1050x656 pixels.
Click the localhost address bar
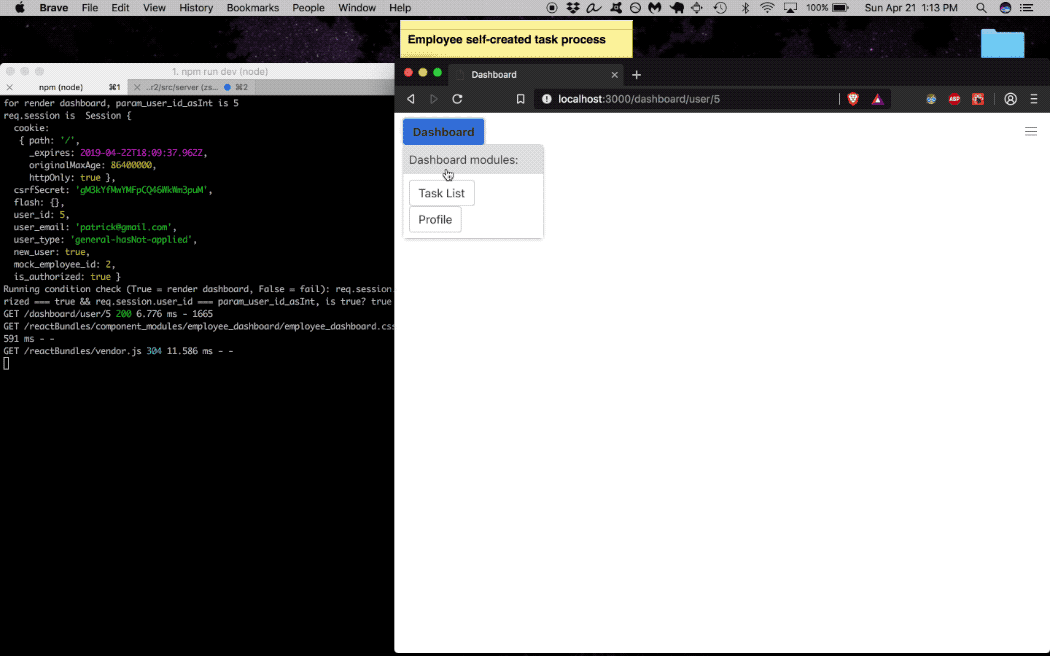(x=690, y=99)
